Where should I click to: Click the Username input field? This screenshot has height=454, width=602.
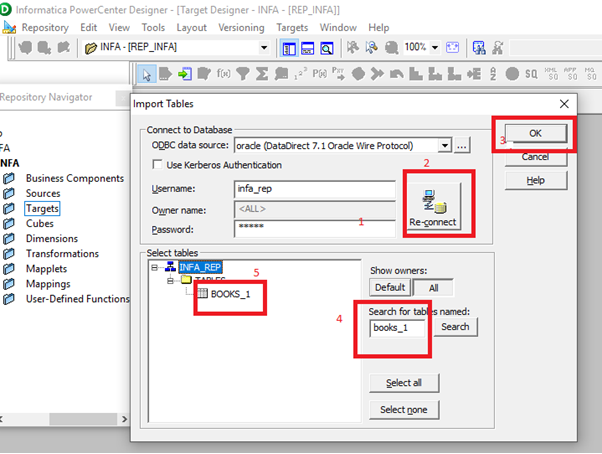point(314,189)
